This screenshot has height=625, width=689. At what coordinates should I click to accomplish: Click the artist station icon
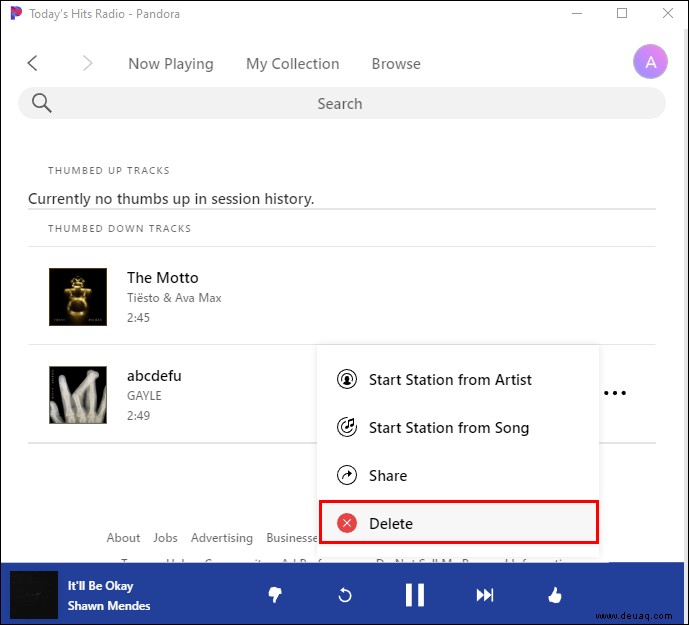(347, 379)
